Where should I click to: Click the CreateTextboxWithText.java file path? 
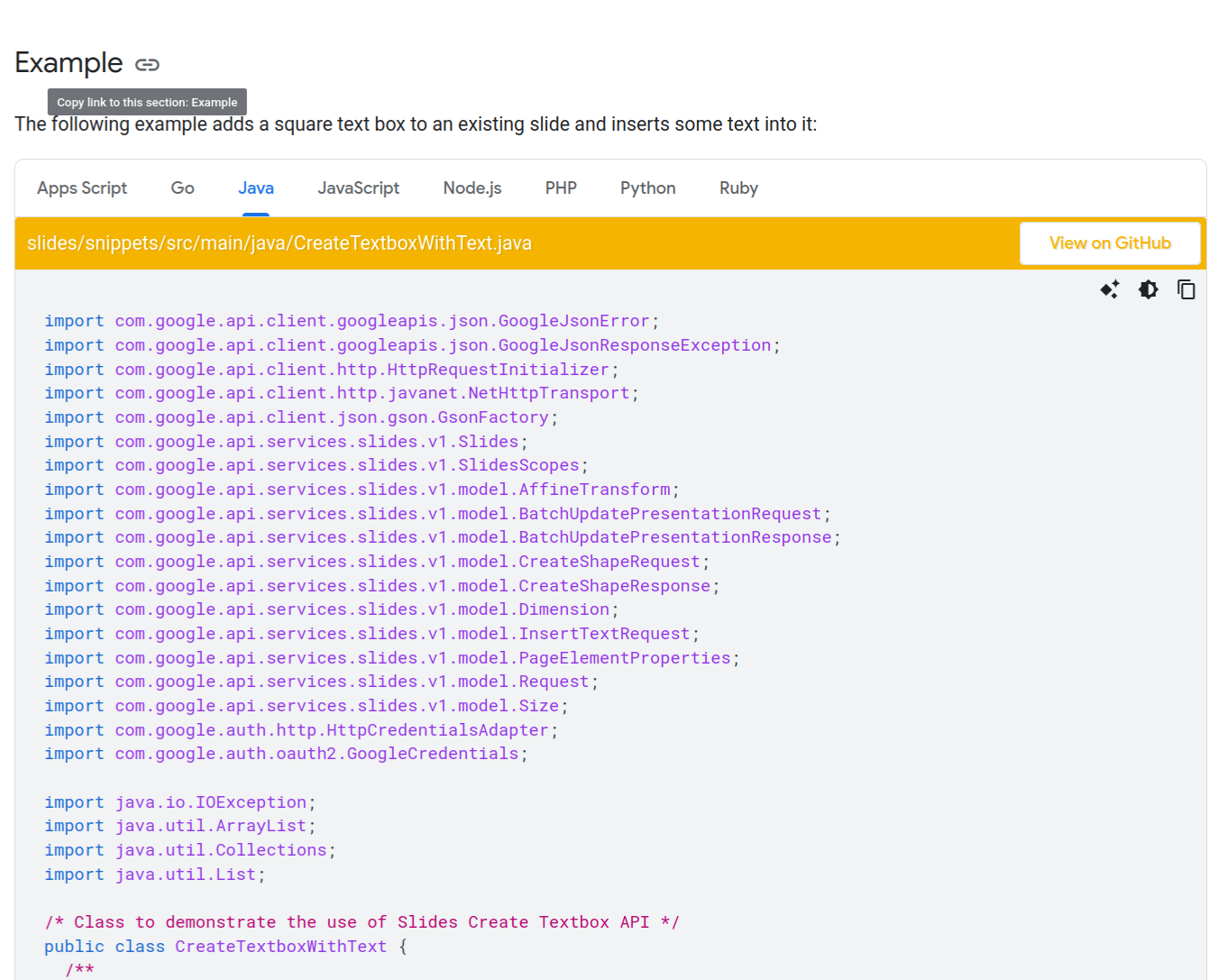[279, 243]
